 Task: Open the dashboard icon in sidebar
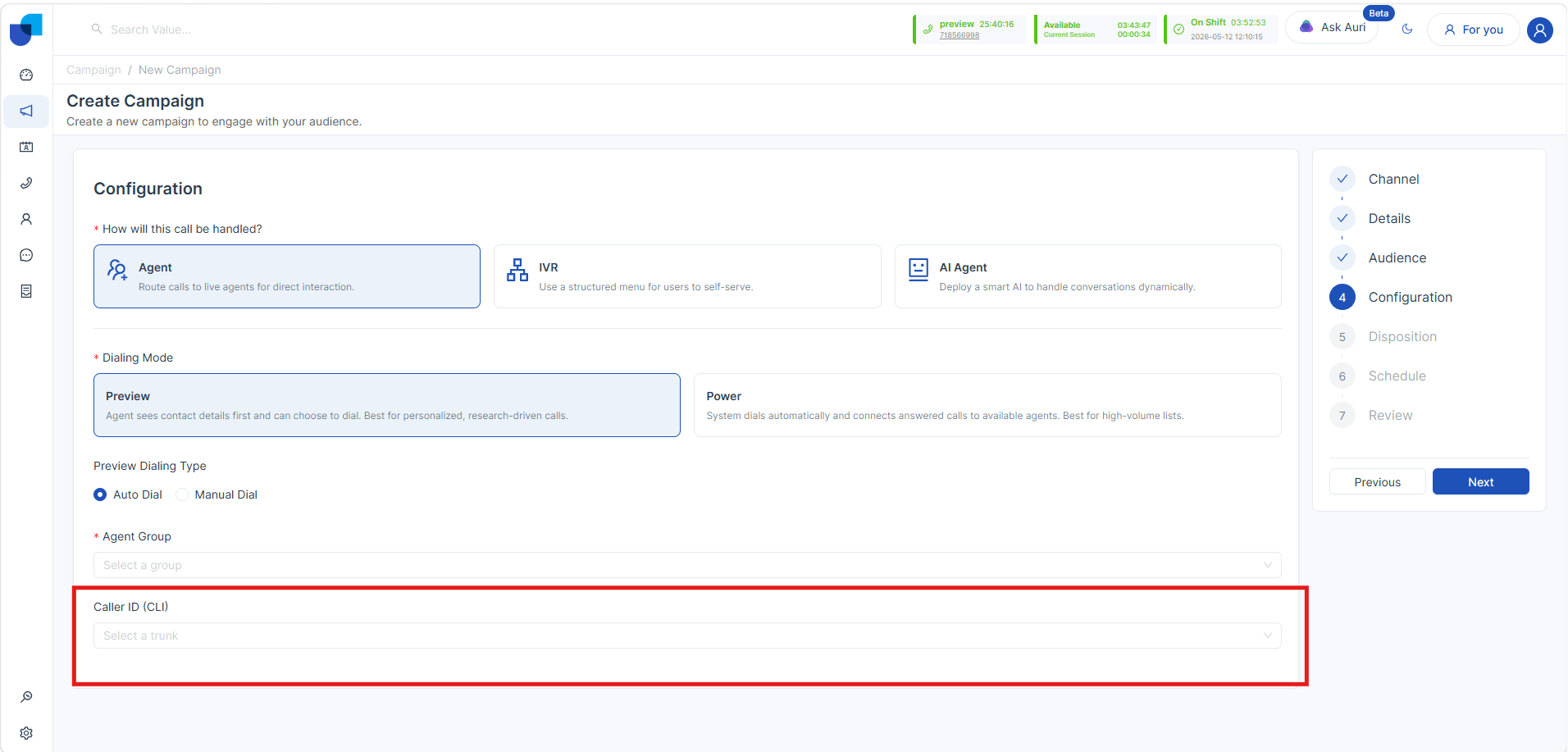pos(26,75)
